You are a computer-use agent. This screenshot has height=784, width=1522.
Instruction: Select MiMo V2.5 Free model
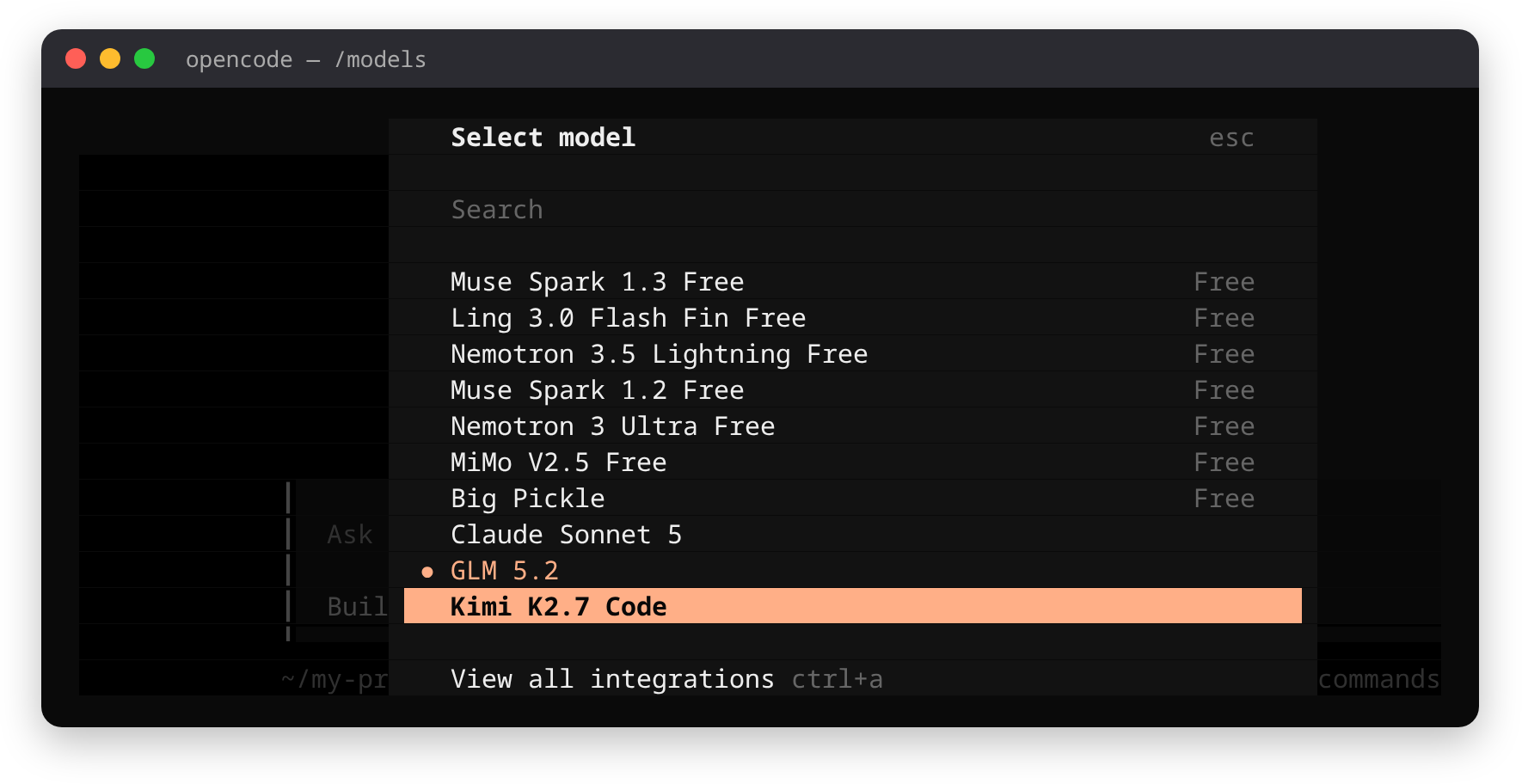click(x=852, y=462)
